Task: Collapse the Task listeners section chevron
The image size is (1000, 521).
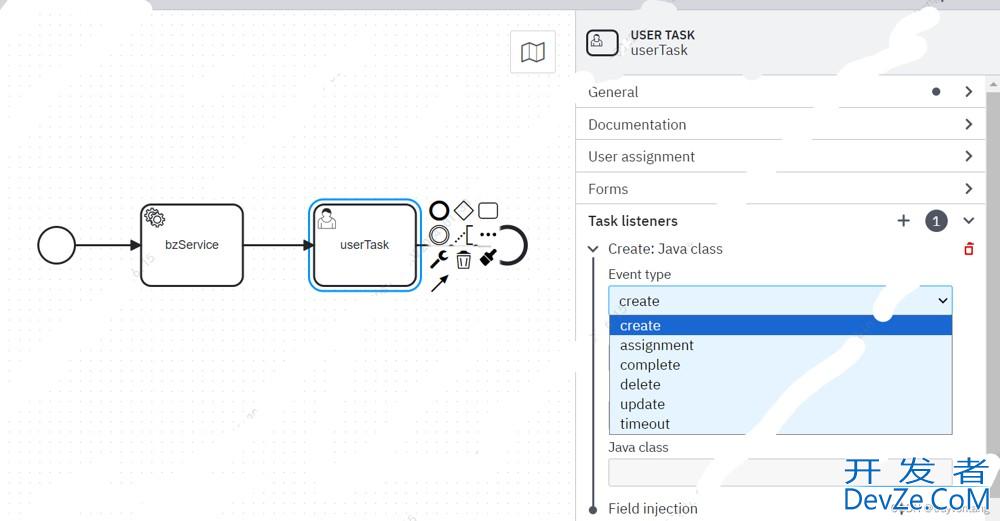Action: (969, 221)
